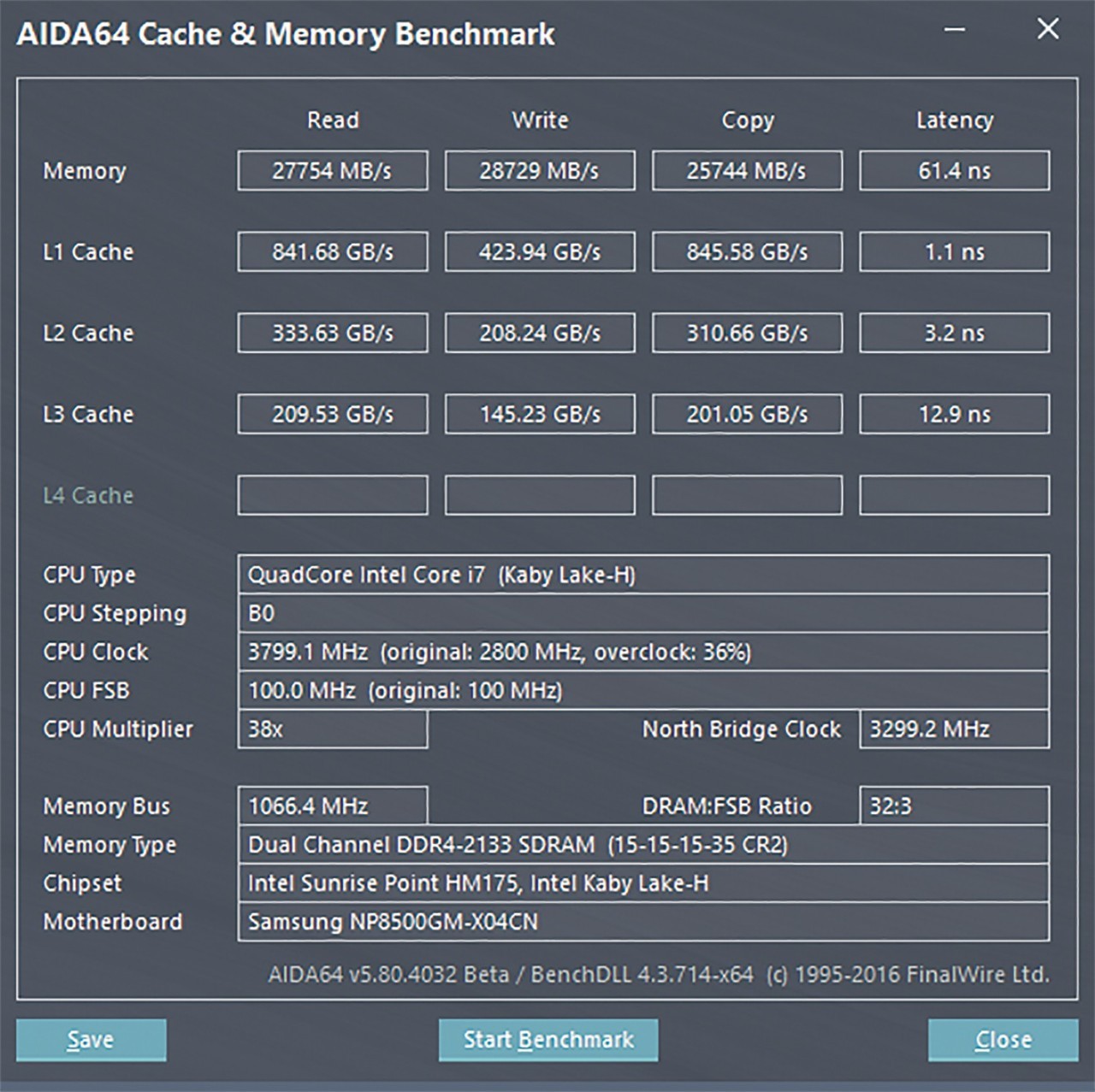Click the CPU Clock value field
This screenshot has height=1092, width=1095.
click(642, 652)
